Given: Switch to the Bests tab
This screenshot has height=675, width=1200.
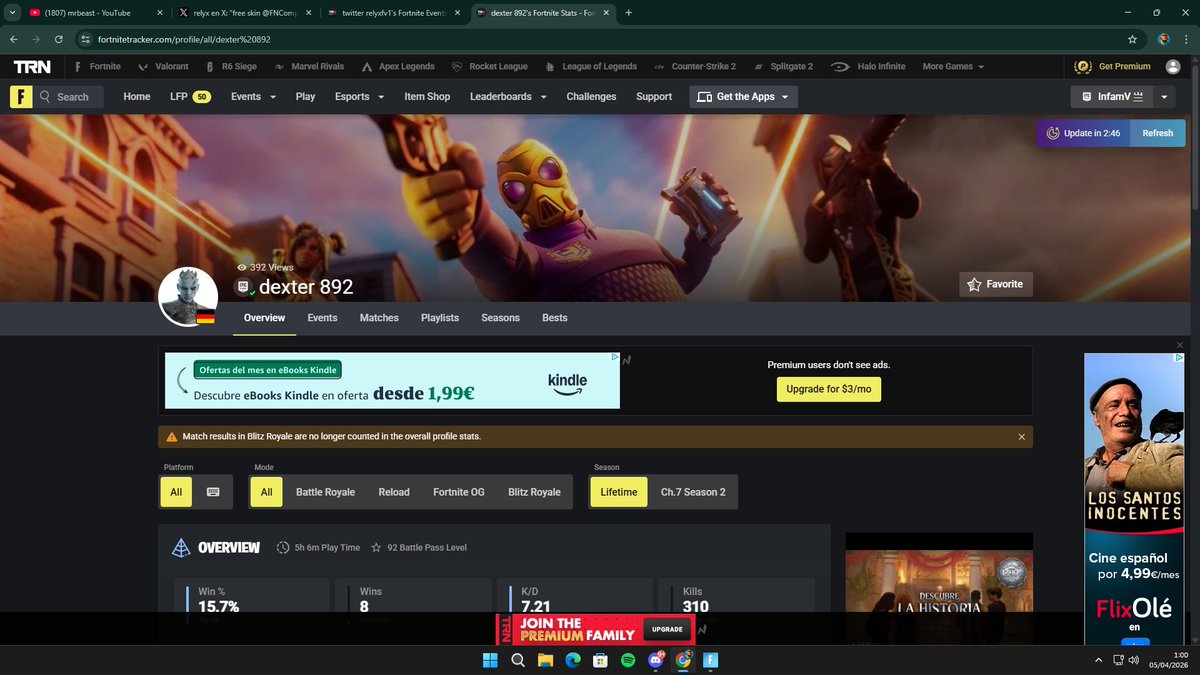Looking at the screenshot, I should [555, 317].
